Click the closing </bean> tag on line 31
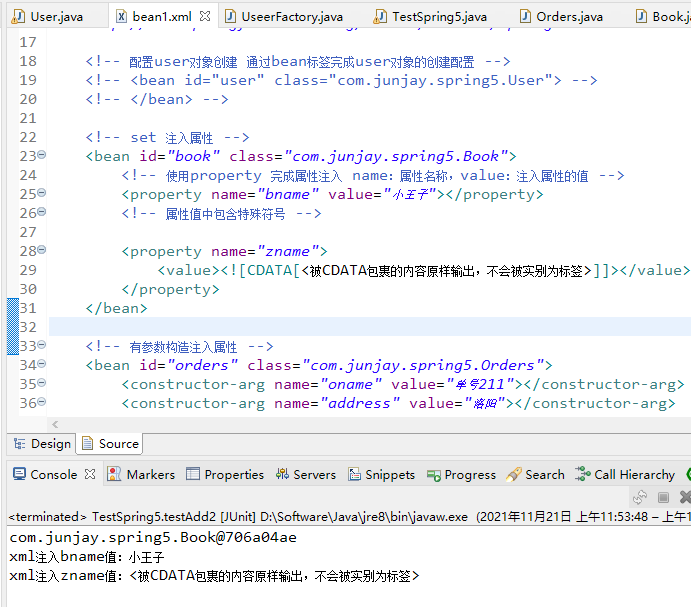Viewport: 691px width, 607px height. (116, 308)
